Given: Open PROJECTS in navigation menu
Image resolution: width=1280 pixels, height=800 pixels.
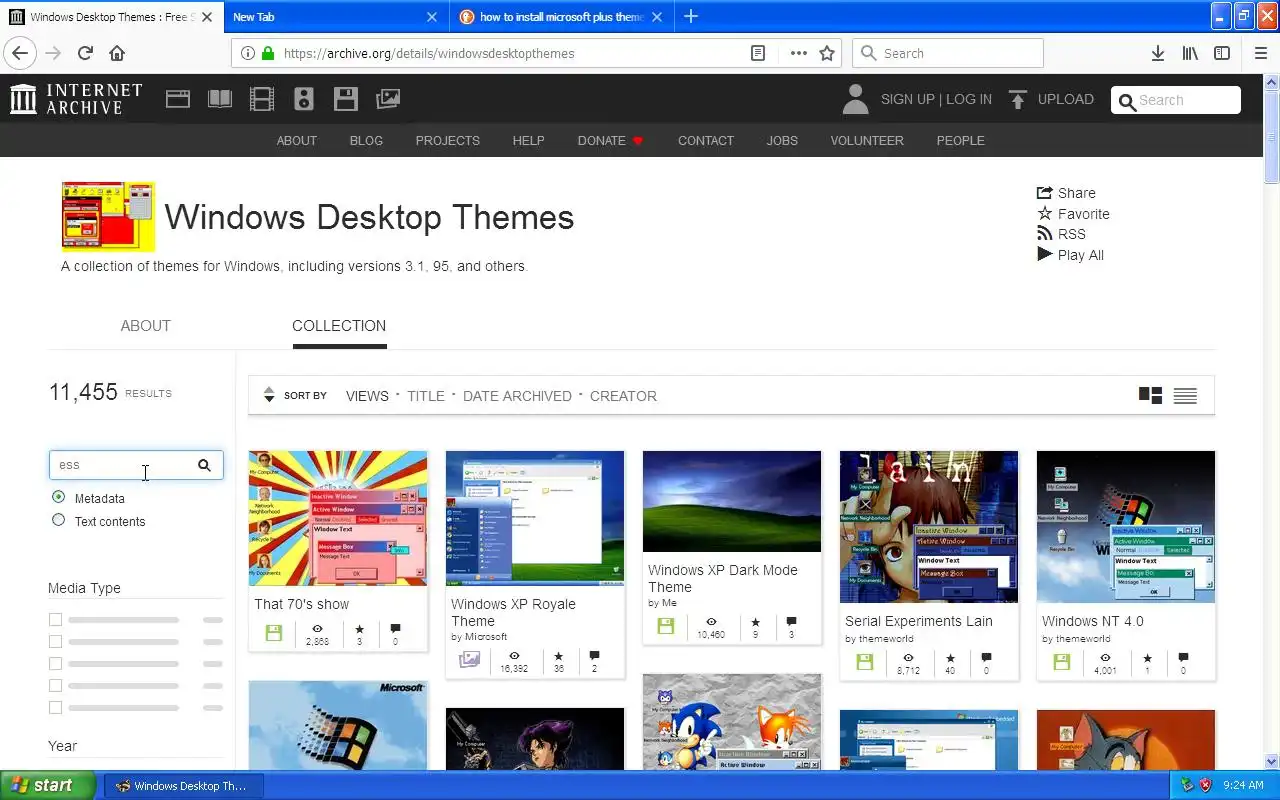Looking at the screenshot, I should [448, 141].
